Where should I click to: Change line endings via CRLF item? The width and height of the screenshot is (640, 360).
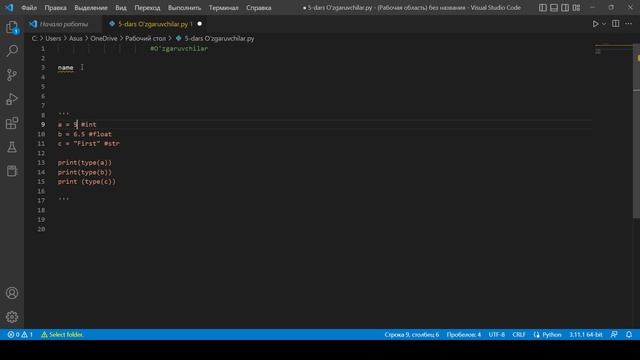click(x=519, y=334)
